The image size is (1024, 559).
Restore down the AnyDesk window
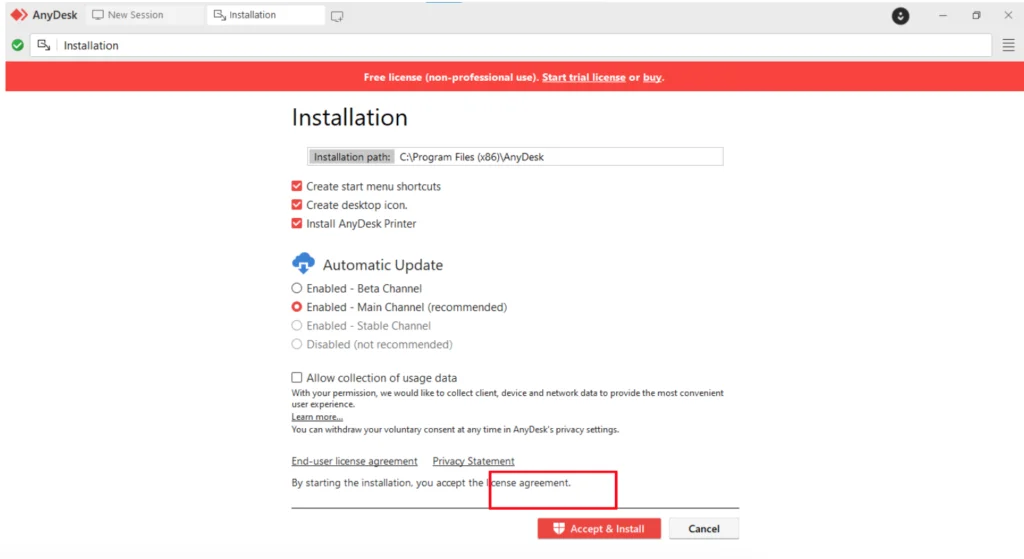976,15
